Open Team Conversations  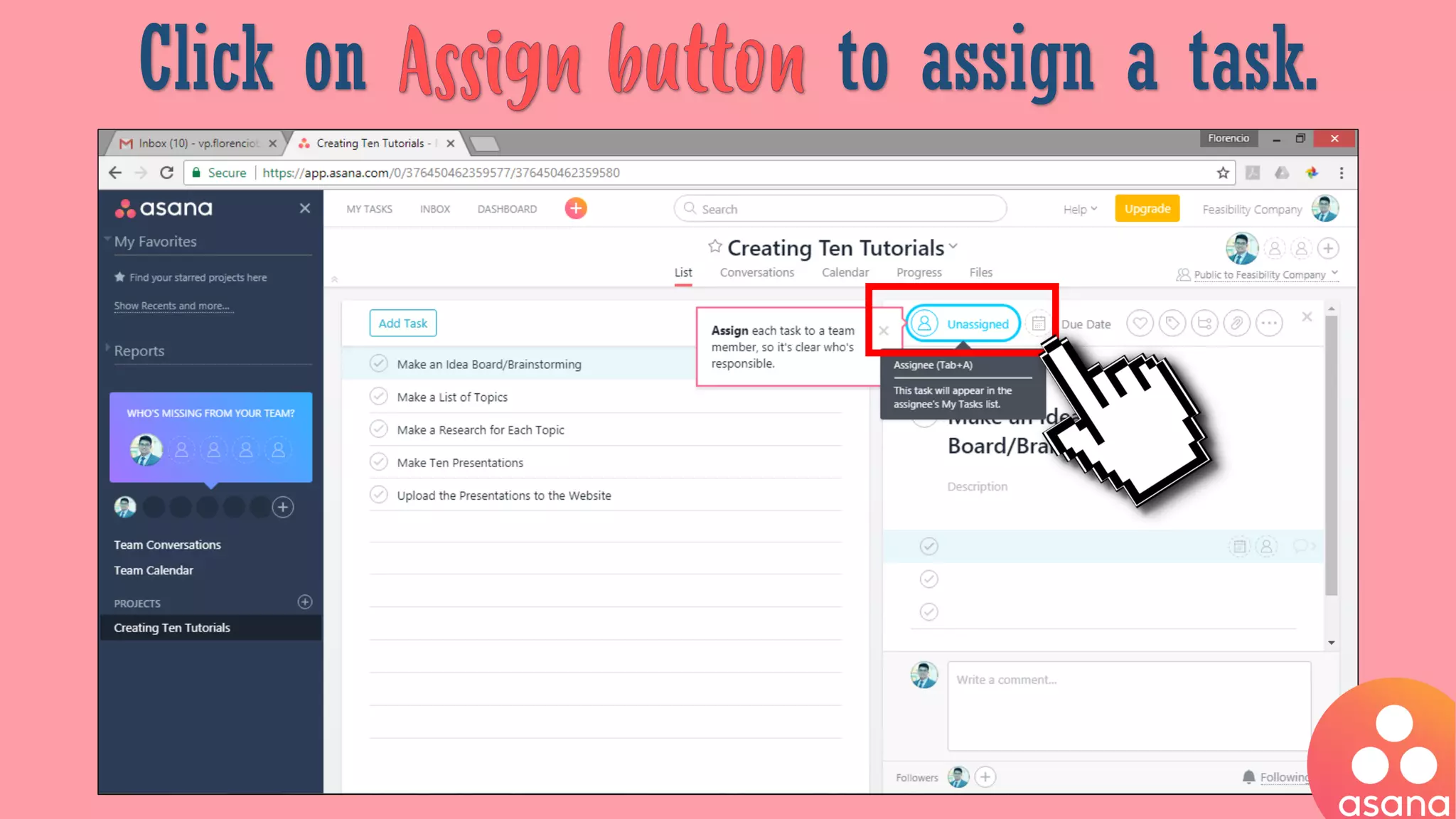click(x=167, y=545)
